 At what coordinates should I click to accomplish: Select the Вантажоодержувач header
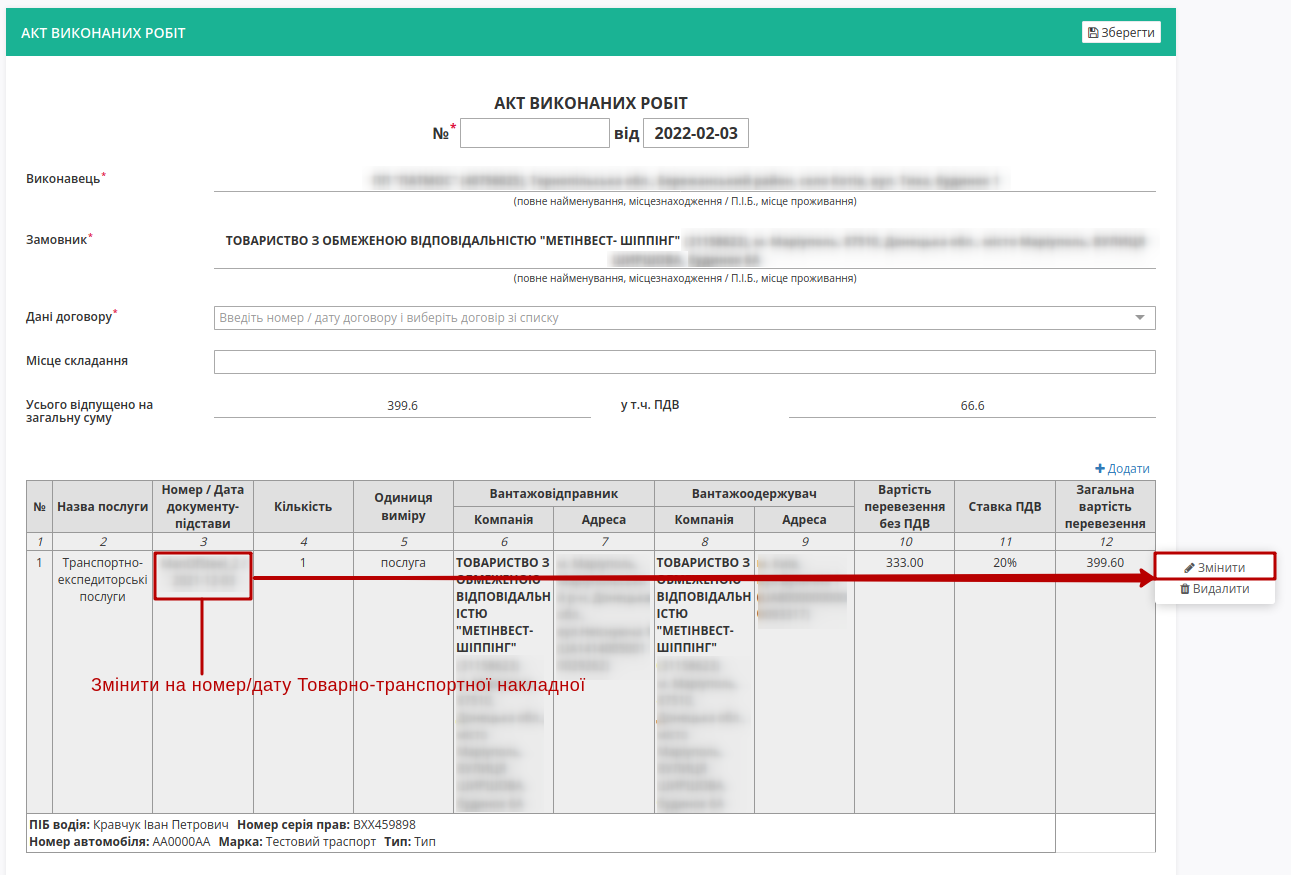pyautogui.click(x=754, y=494)
